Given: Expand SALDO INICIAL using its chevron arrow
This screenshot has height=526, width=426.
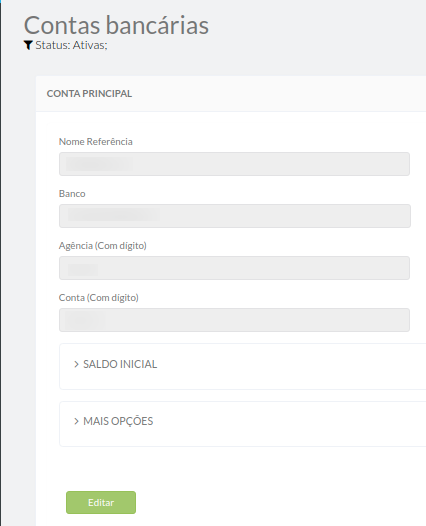Looking at the screenshot, I should pyautogui.click(x=76, y=364).
